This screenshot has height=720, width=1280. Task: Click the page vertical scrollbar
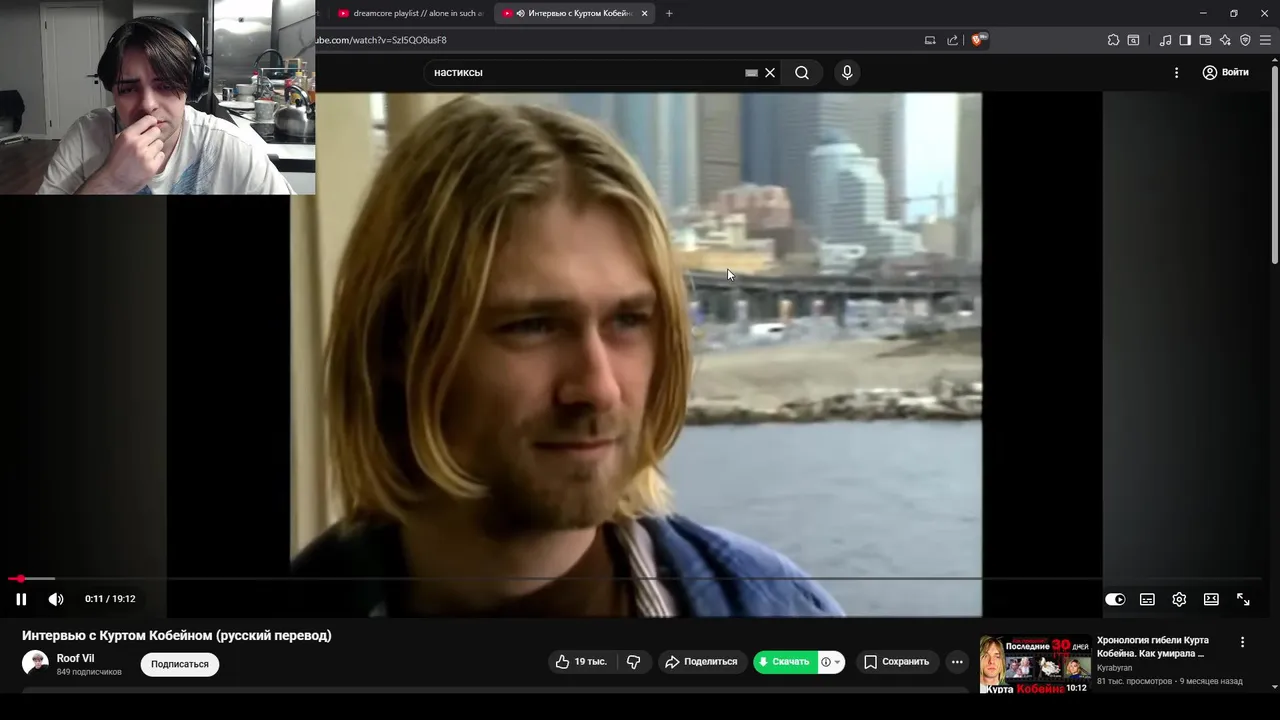point(1274,165)
